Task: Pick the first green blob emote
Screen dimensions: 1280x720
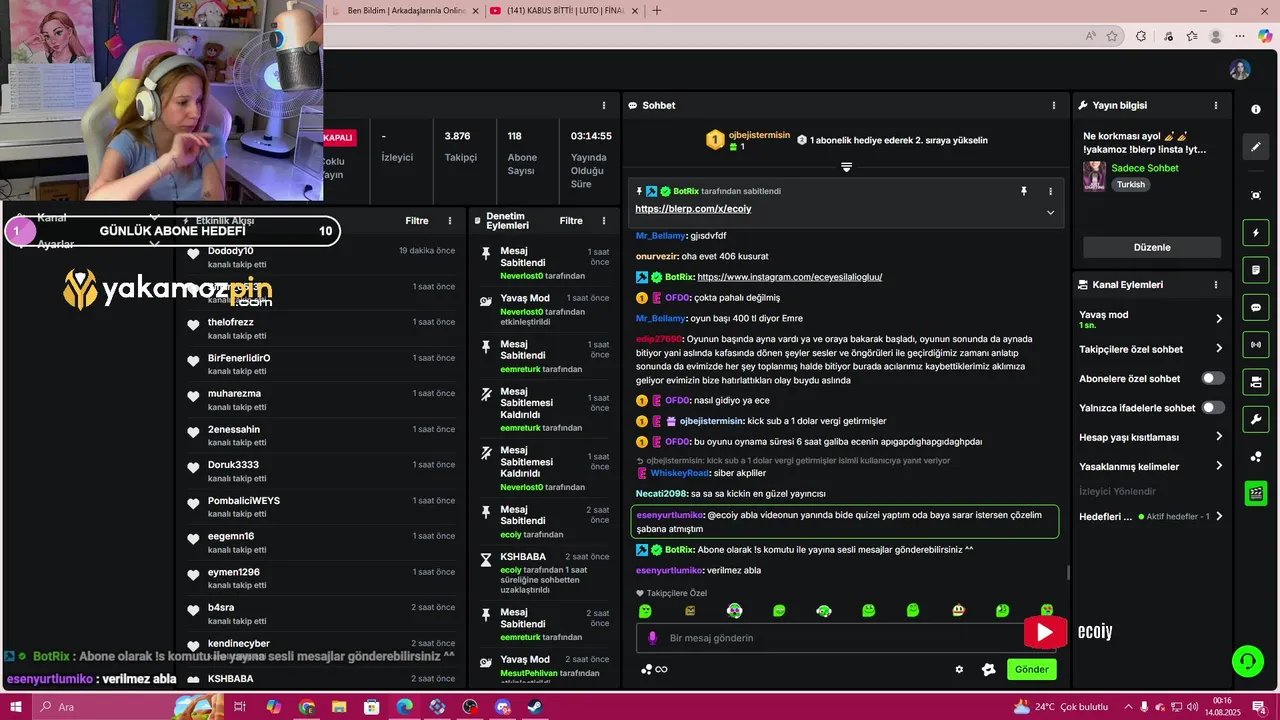Action: point(645,611)
